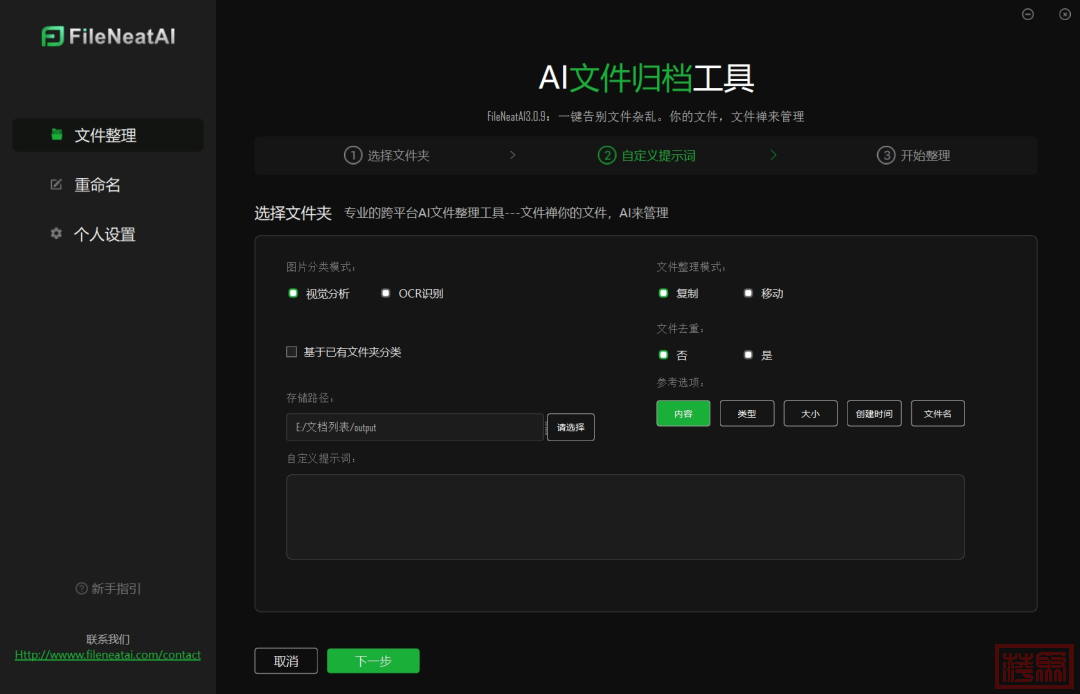Click the question mark icon beside 新手指引

81,588
